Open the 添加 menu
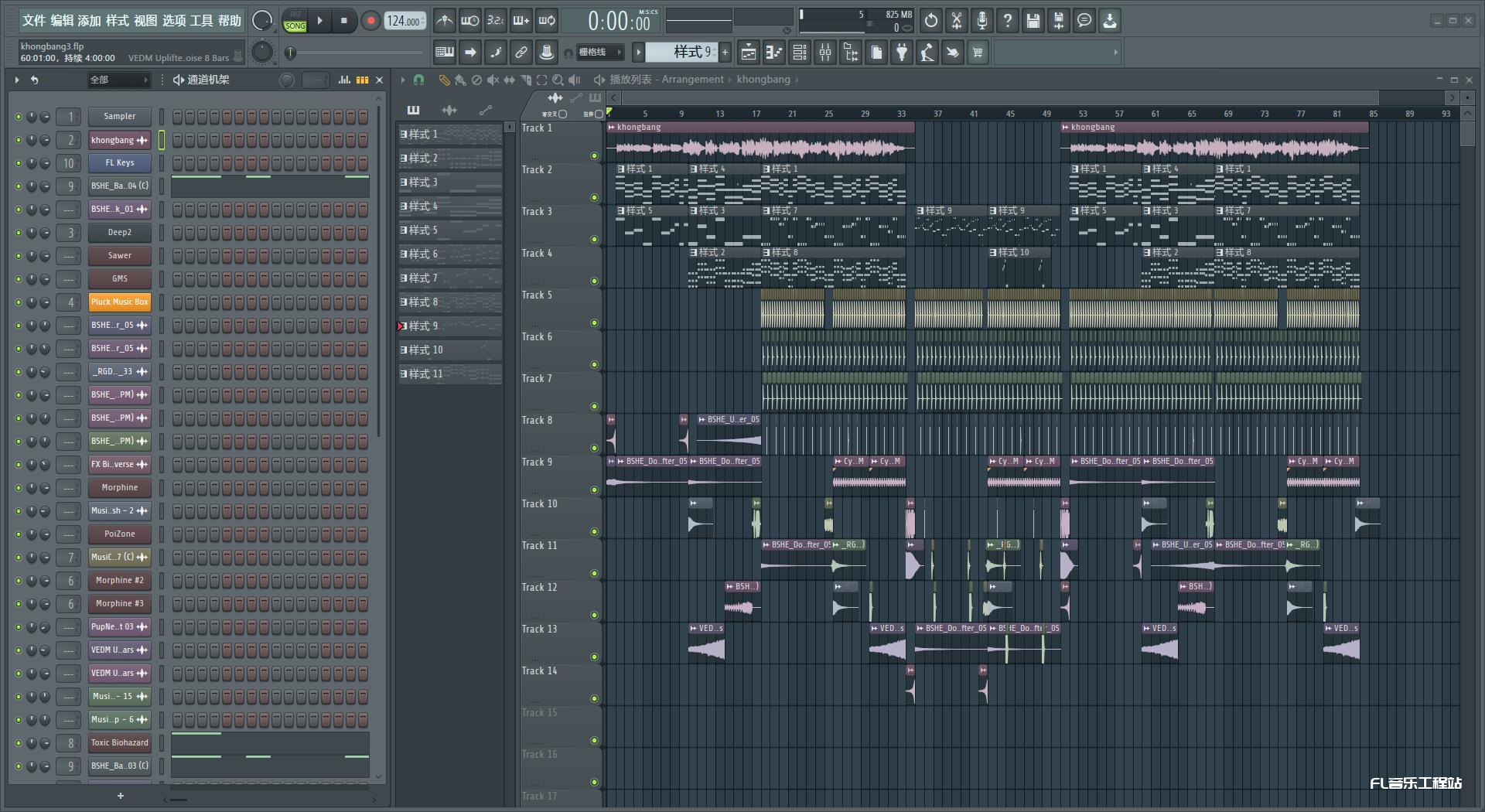The image size is (1485, 812). (90, 21)
